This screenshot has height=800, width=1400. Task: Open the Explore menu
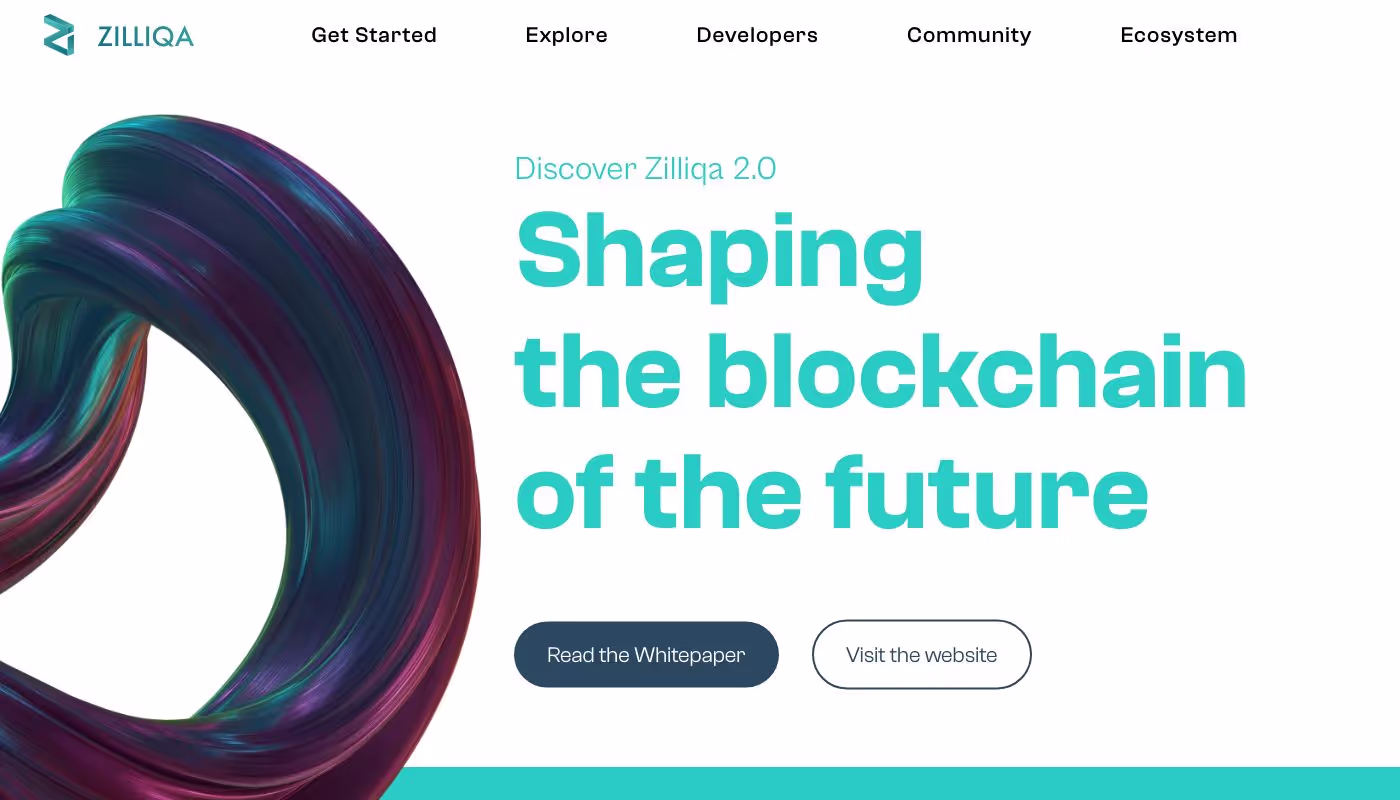click(x=566, y=35)
